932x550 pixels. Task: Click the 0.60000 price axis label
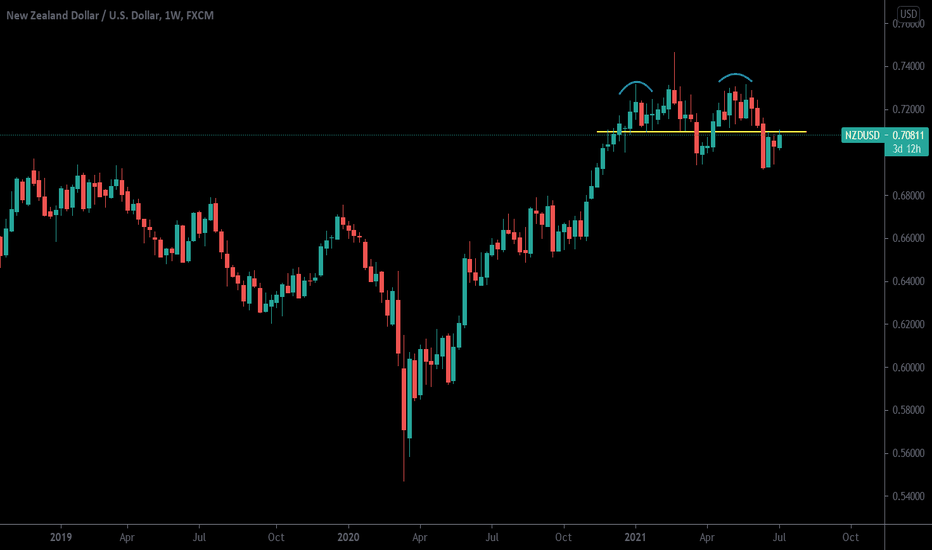908,367
